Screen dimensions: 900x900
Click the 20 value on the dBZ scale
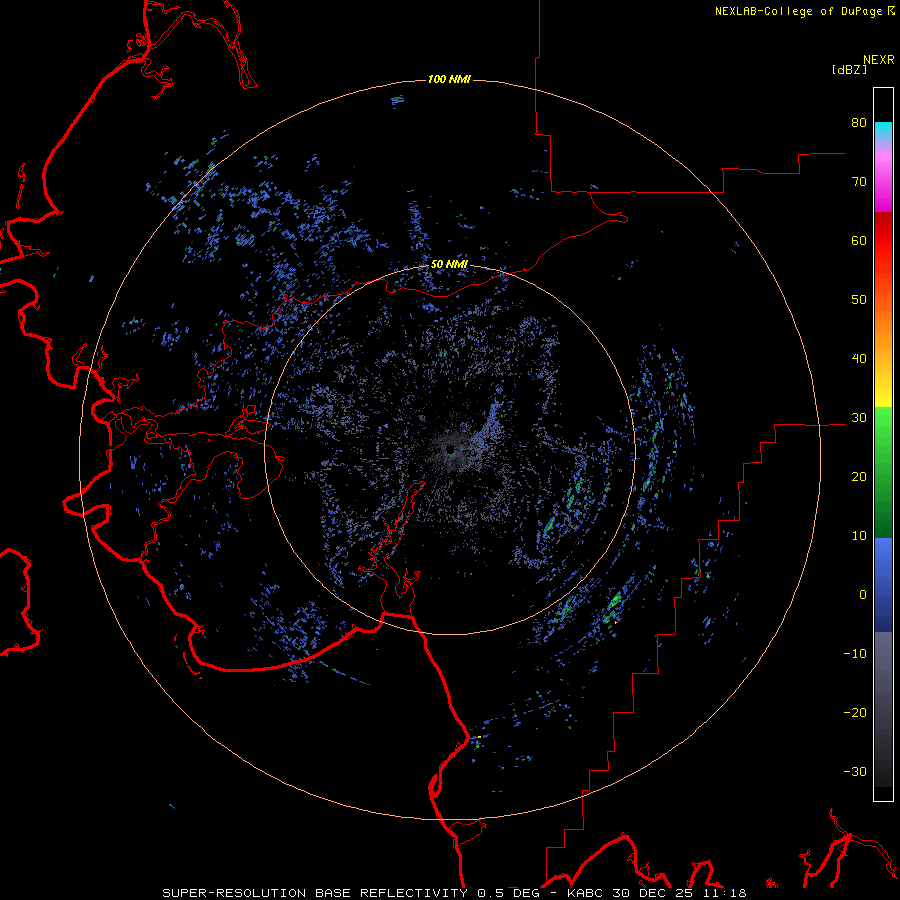859,477
